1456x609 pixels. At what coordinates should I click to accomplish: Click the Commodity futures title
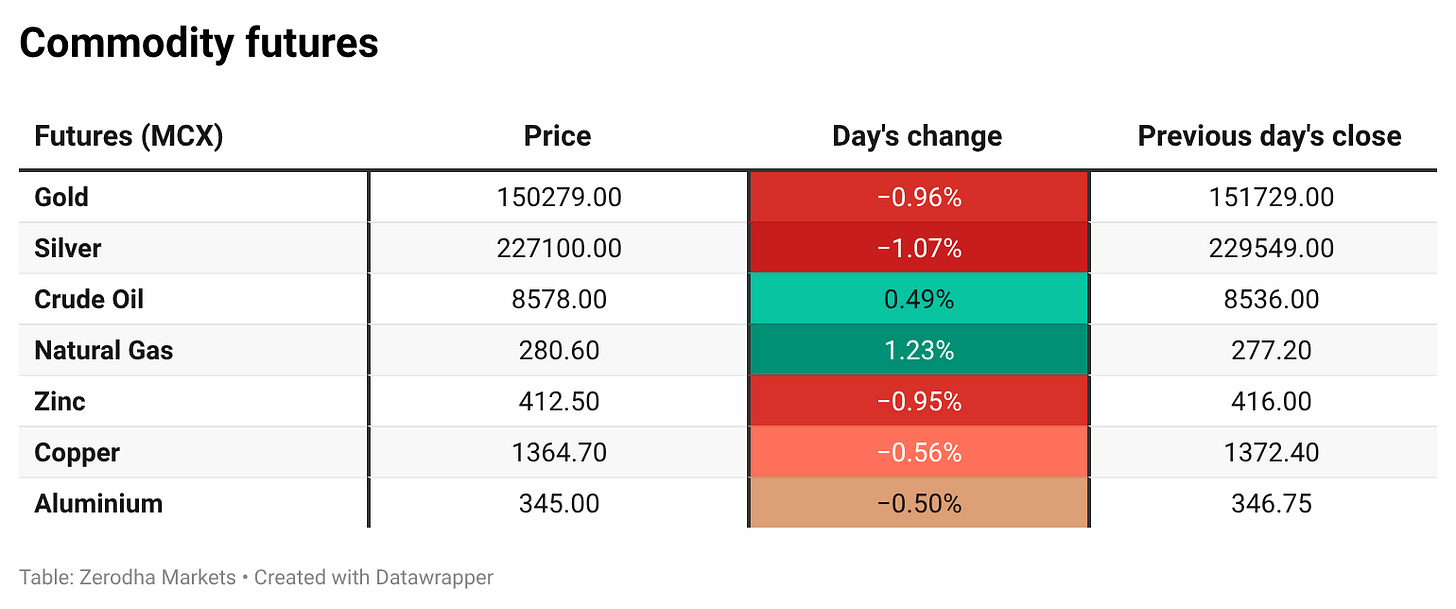[199, 44]
